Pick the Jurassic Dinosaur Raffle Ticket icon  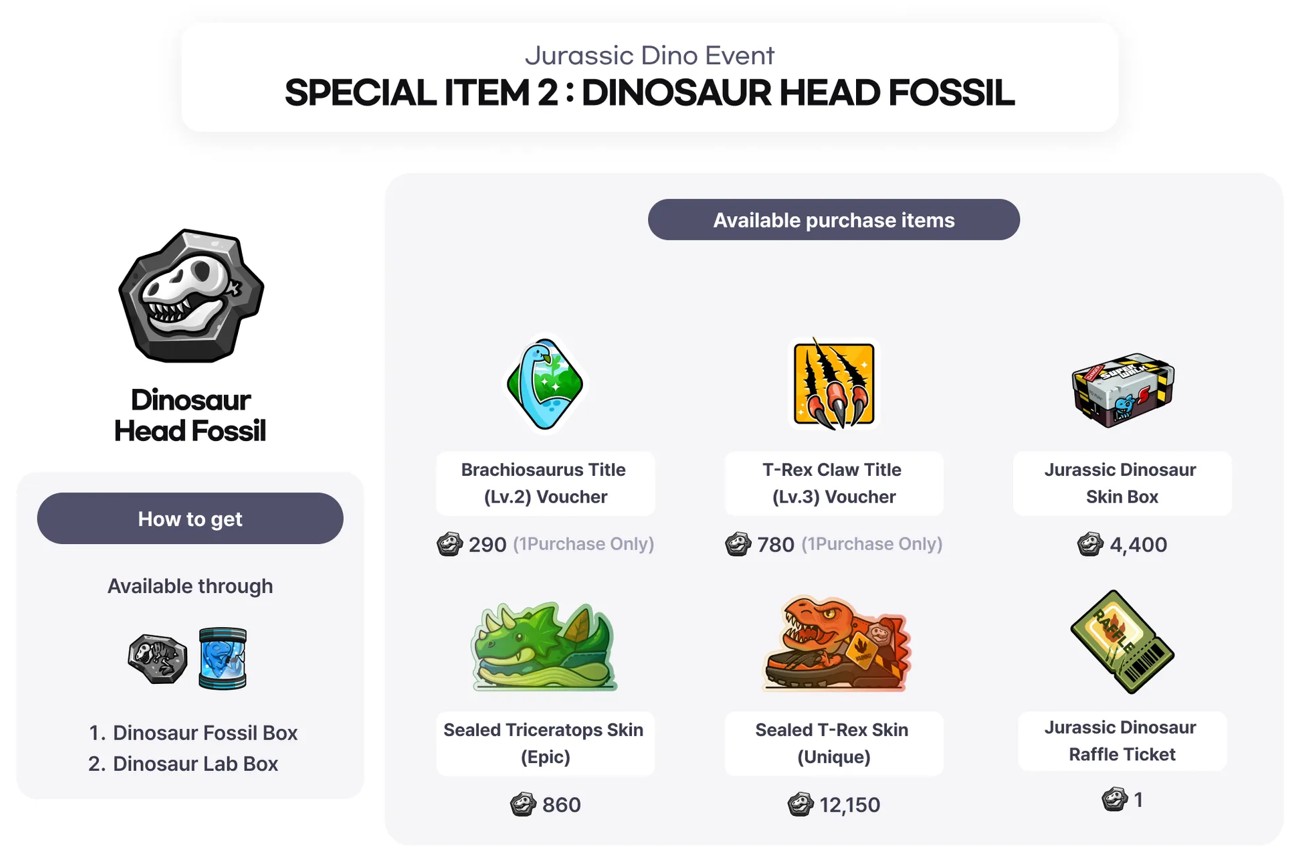pyautogui.click(x=1122, y=642)
